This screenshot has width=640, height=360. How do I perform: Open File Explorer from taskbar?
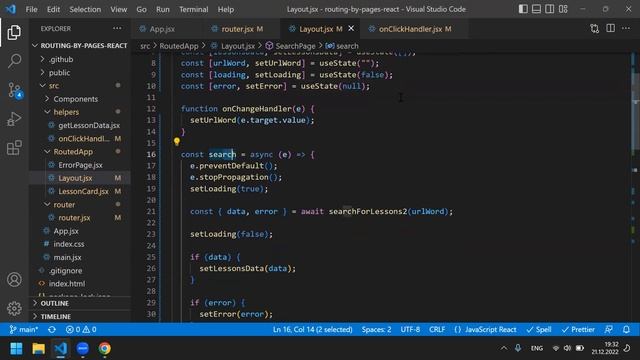(39, 348)
